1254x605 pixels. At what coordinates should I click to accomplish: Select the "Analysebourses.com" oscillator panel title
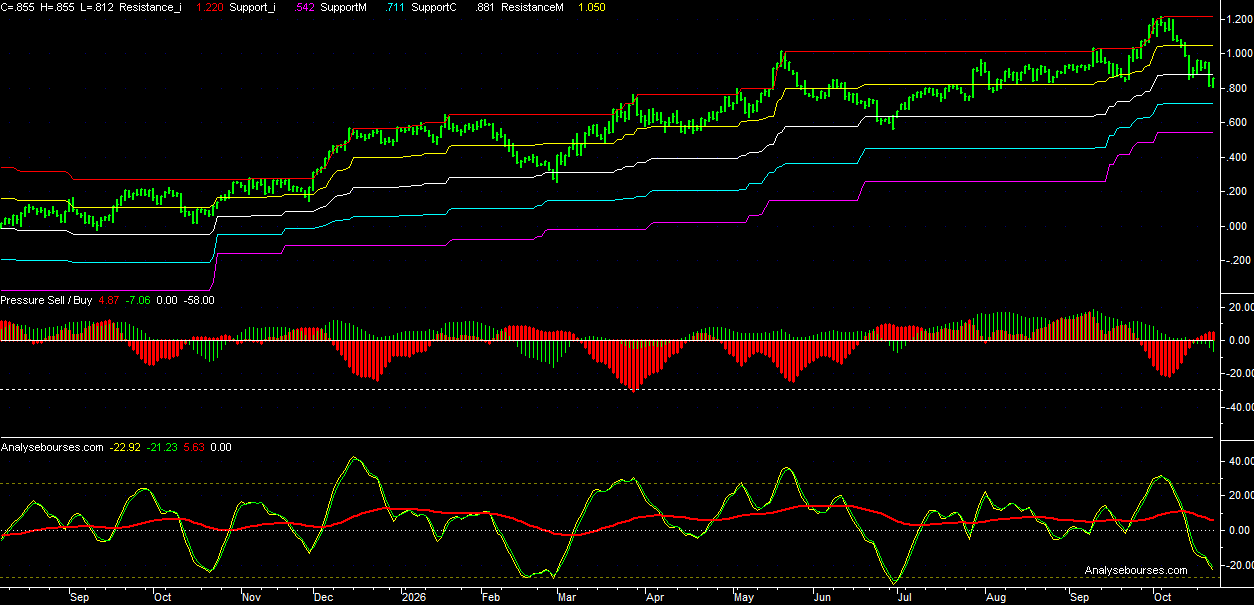pos(52,447)
